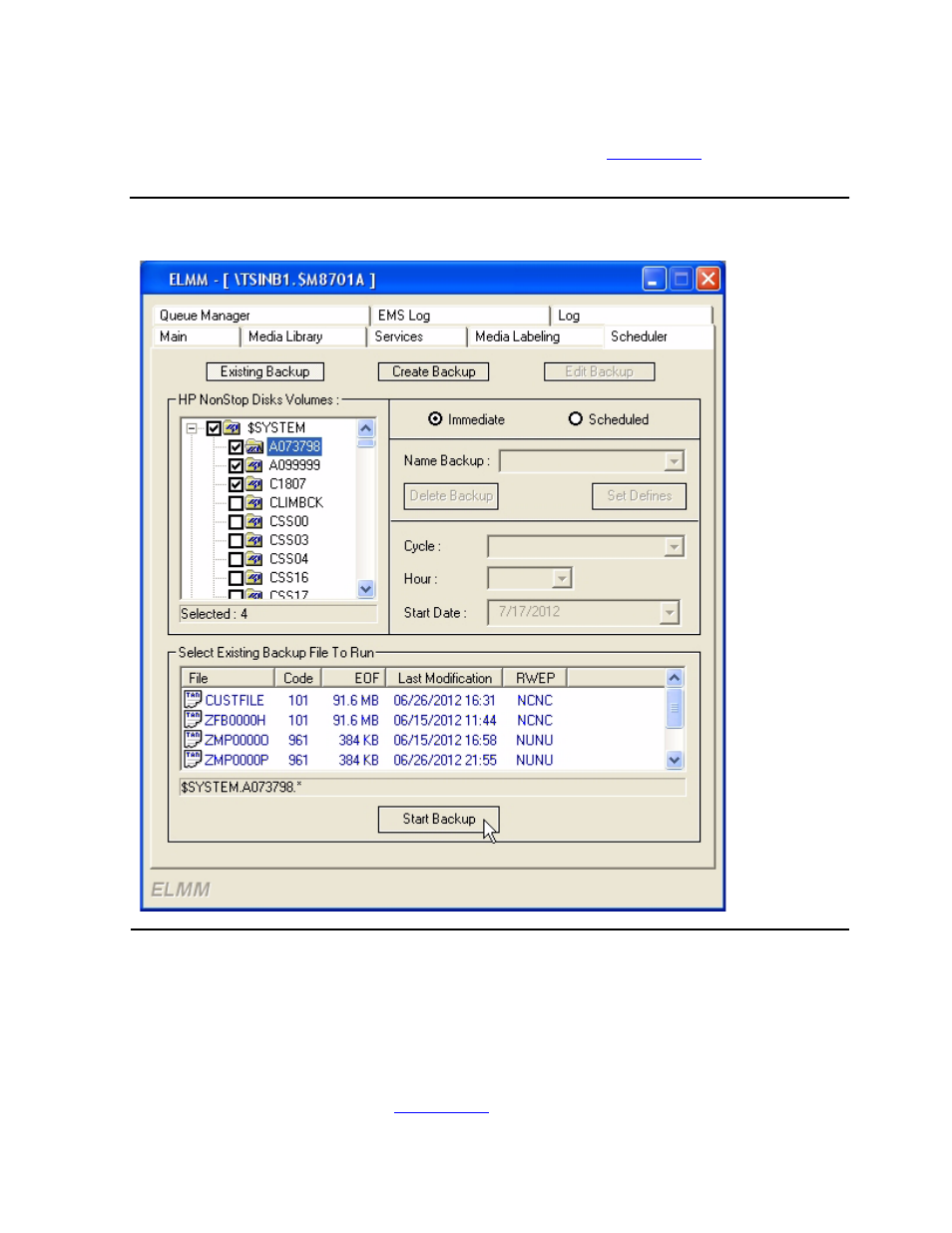This screenshot has width=952, height=1233.
Task: Click the ZFB0000H tape file icon
Action: point(194,719)
